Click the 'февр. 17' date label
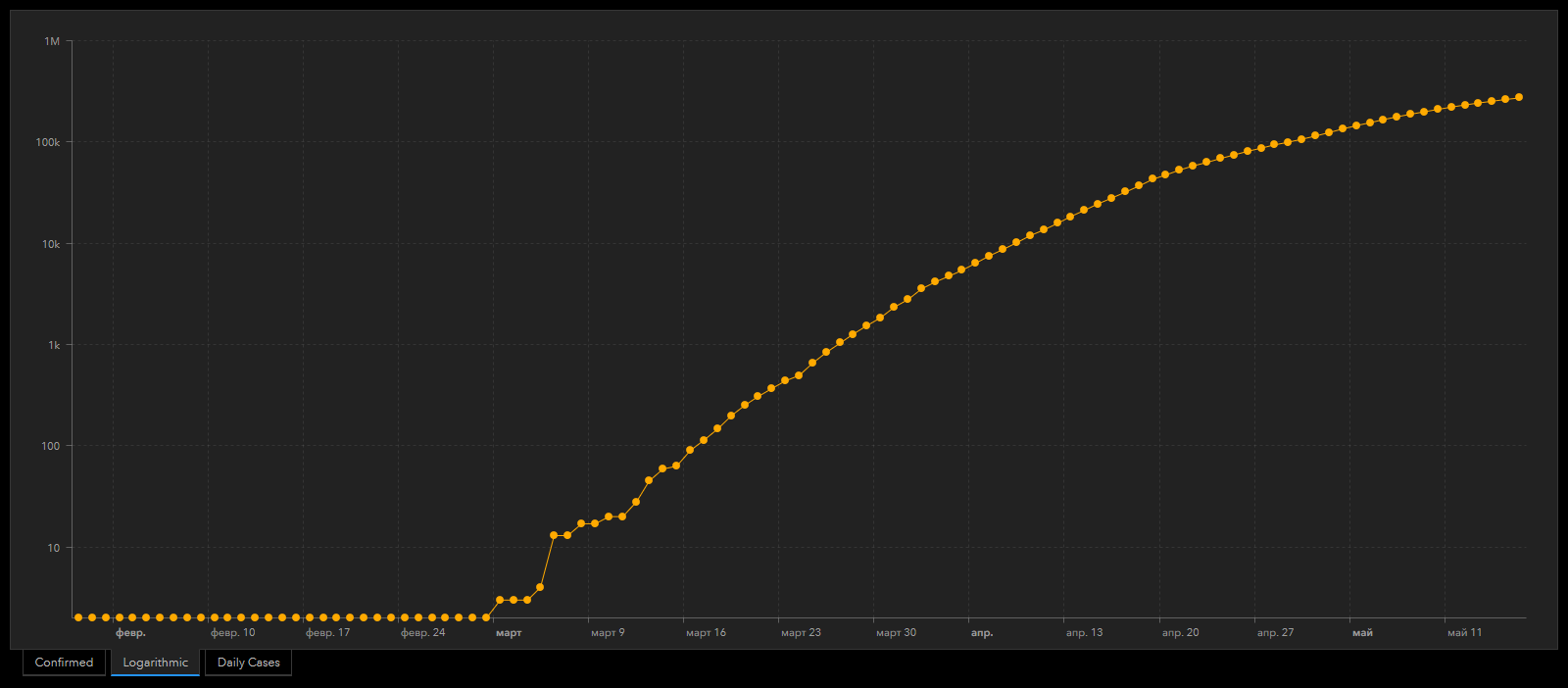 click(328, 633)
